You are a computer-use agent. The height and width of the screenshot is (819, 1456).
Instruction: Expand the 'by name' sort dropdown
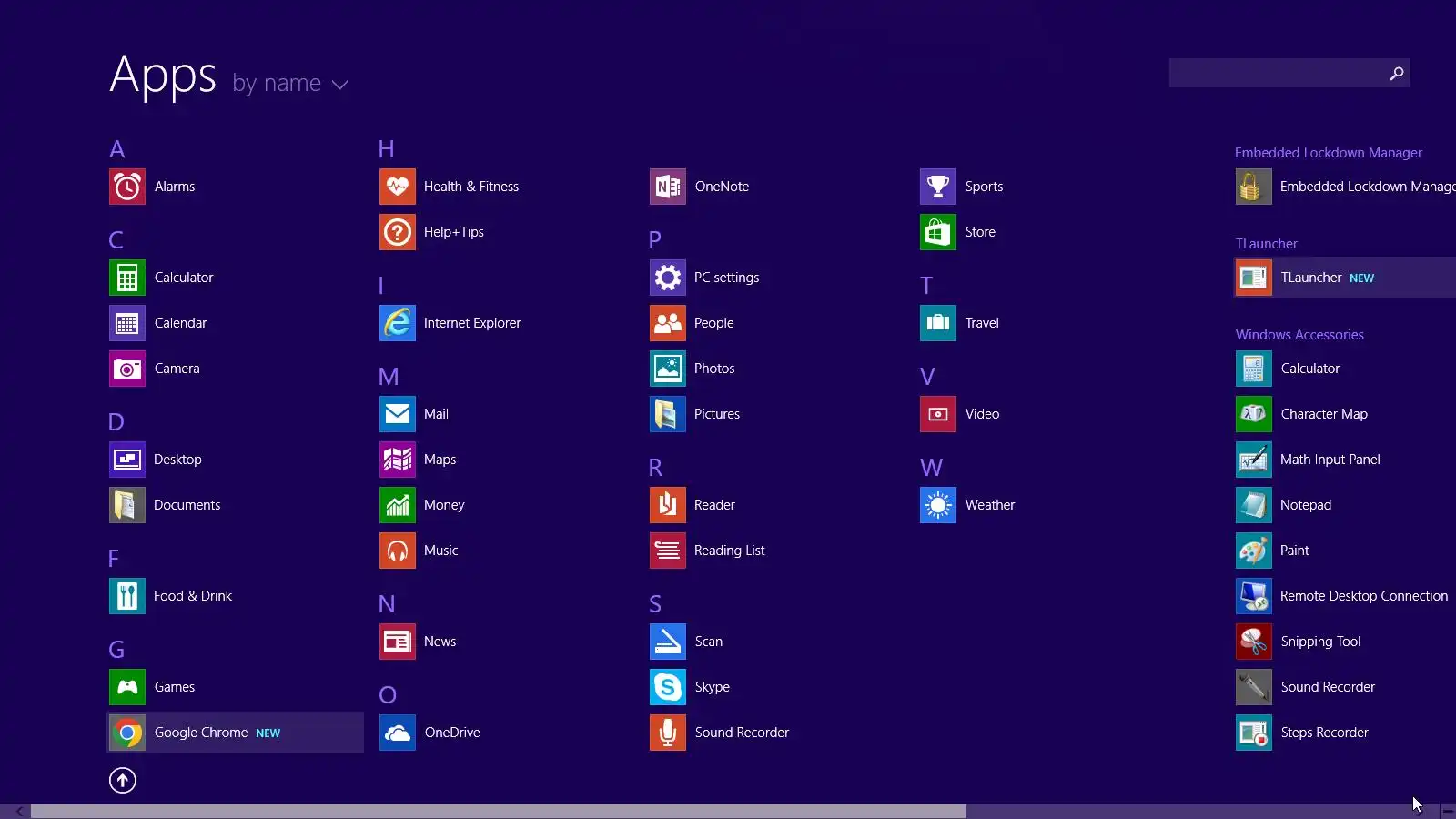[x=290, y=84]
